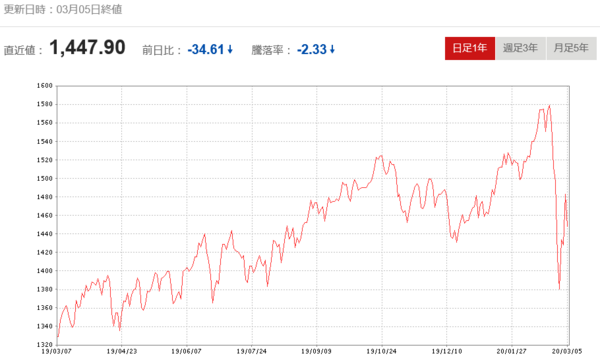This screenshot has width=600, height=364.
Task: Click the 19/04/23 x-axis date label
Action: (x=122, y=351)
